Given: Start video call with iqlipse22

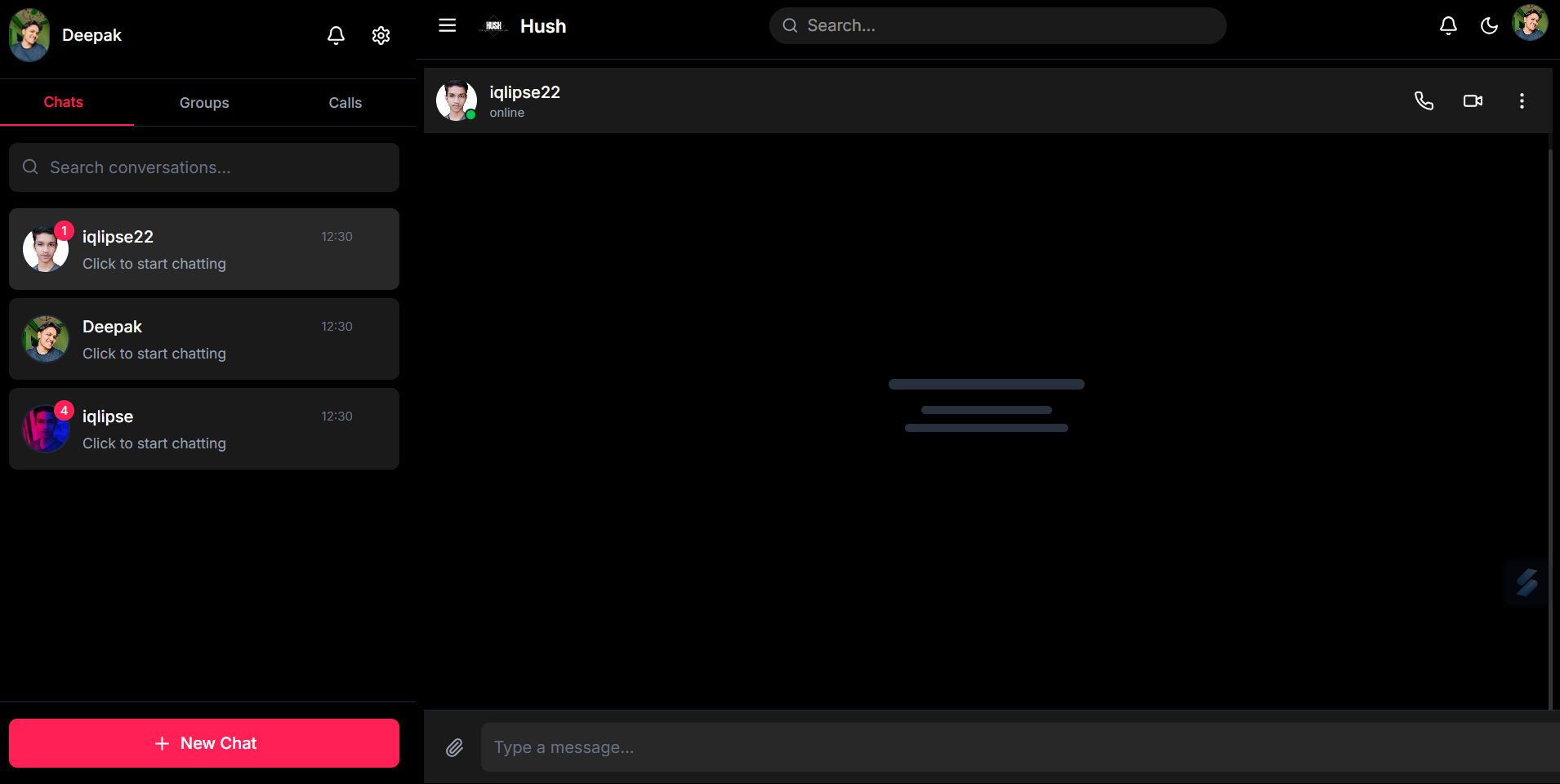Looking at the screenshot, I should pos(1473,100).
